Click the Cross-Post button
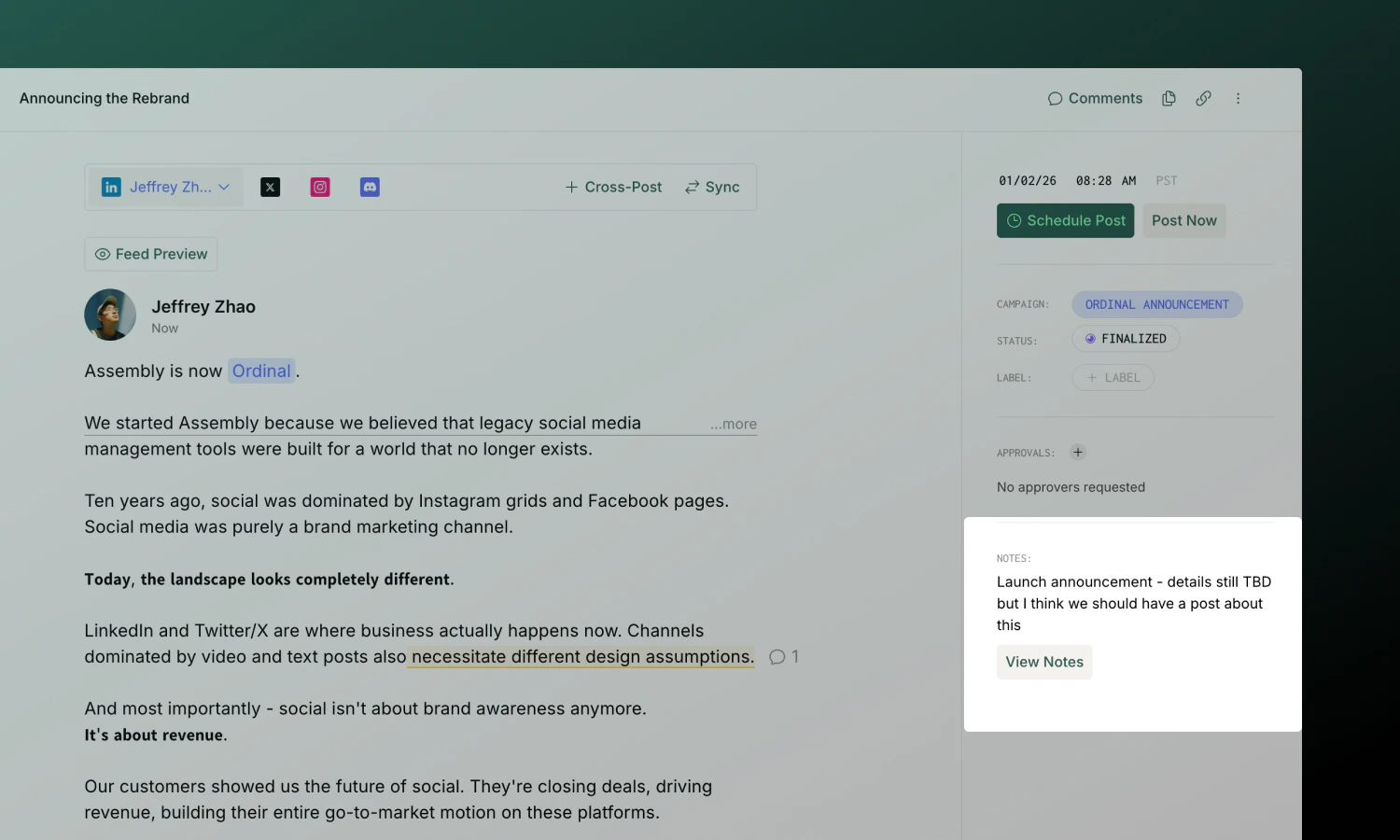This screenshot has height=840, width=1400. (x=613, y=187)
